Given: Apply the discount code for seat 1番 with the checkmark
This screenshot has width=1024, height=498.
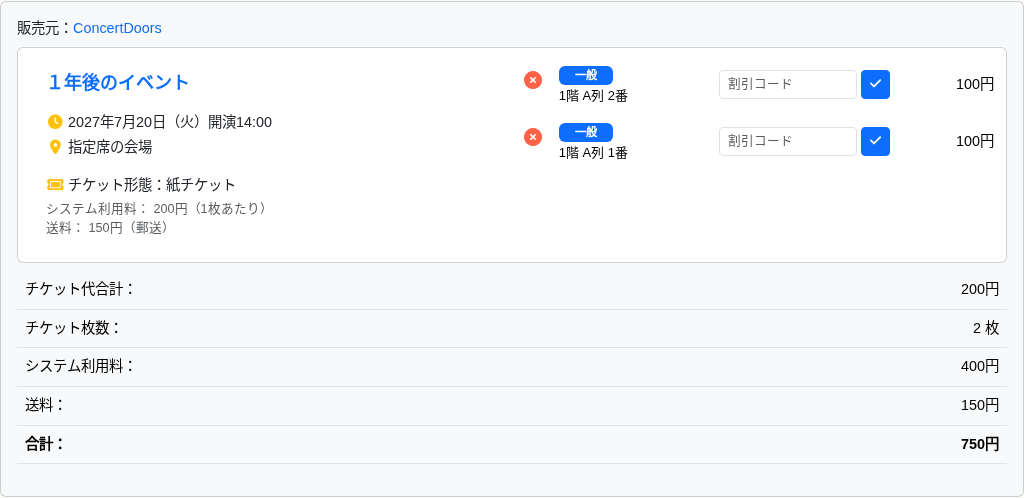Looking at the screenshot, I should click(875, 141).
